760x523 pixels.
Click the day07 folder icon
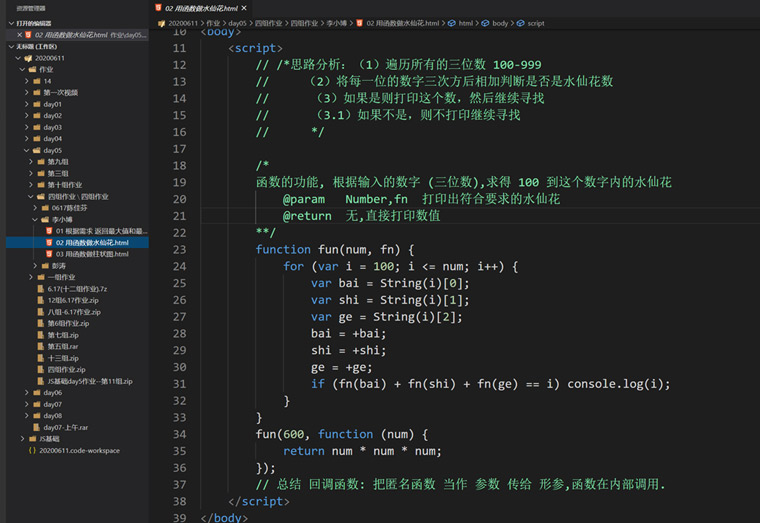[x=37, y=404]
